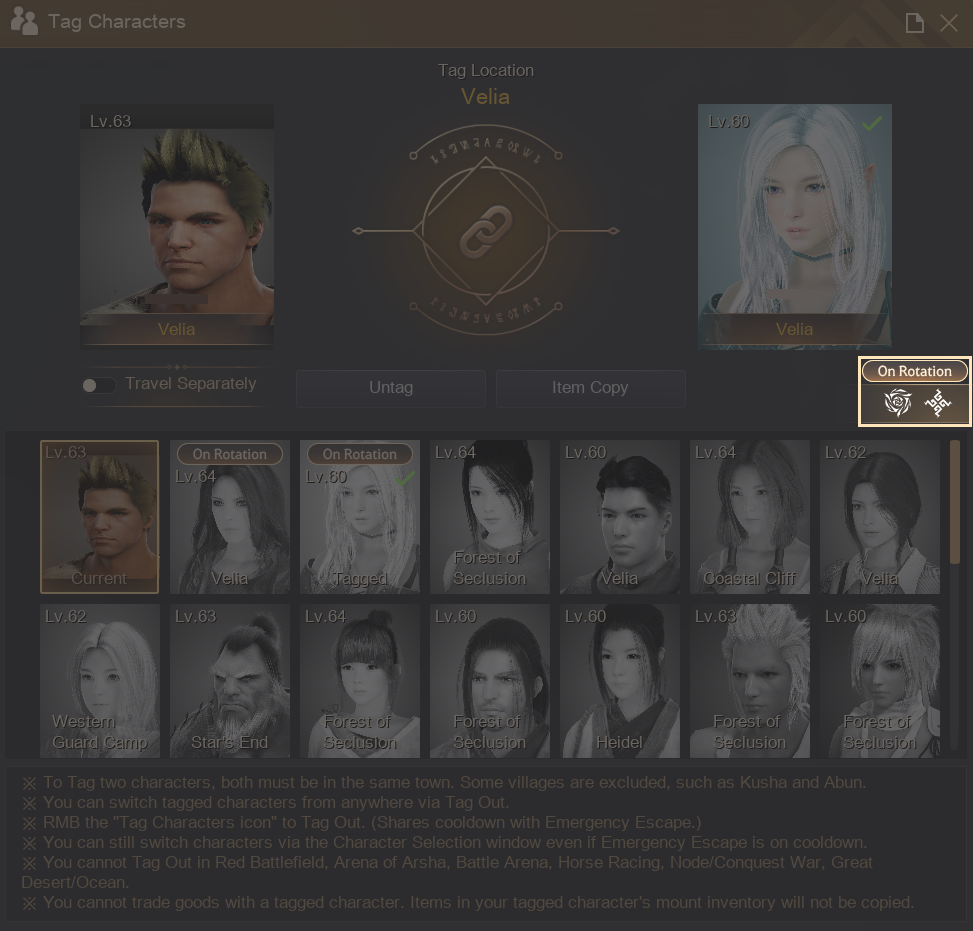Click the large Lv.60 tagged character portrait
The image size is (973, 931).
[x=794, y=227]
